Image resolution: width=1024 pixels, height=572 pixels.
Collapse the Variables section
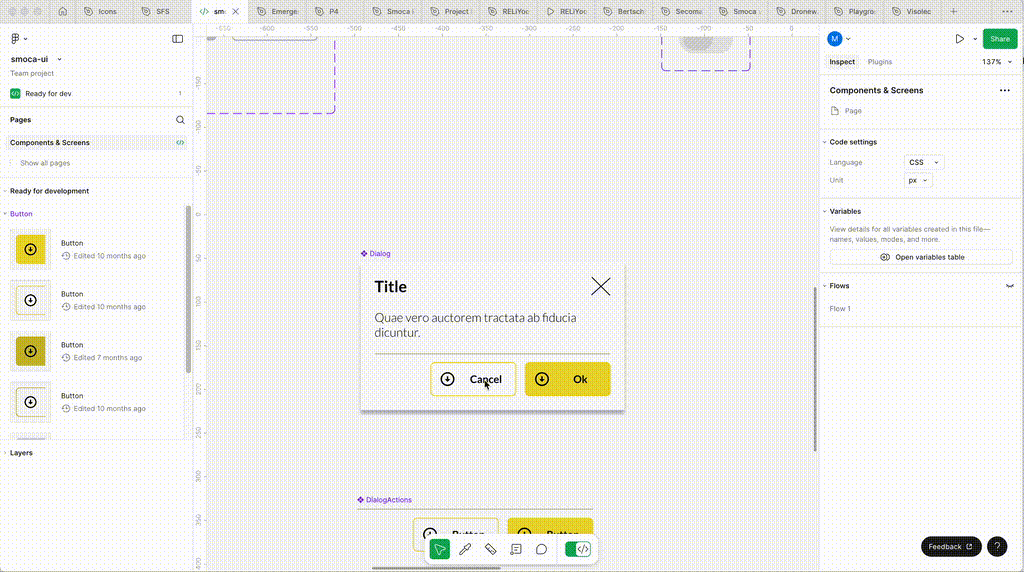coord(825,212)
